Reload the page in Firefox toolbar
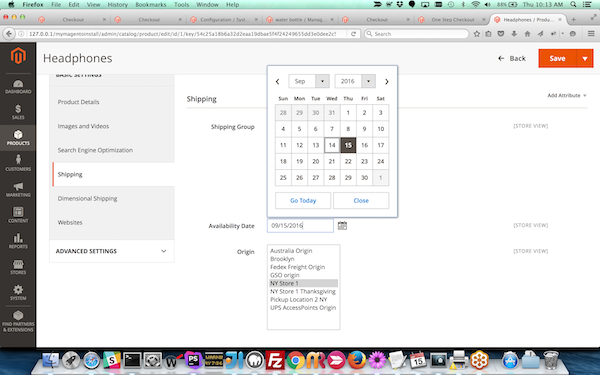 353,34
